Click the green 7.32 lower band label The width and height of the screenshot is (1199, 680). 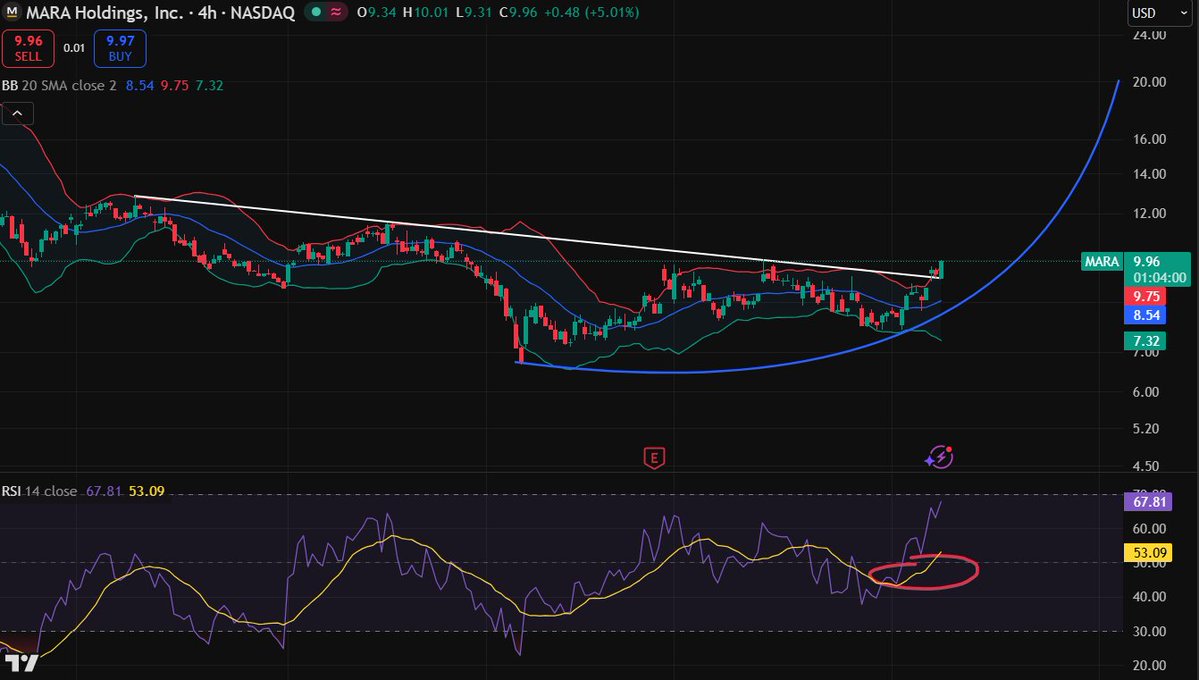click(1145, 341)
